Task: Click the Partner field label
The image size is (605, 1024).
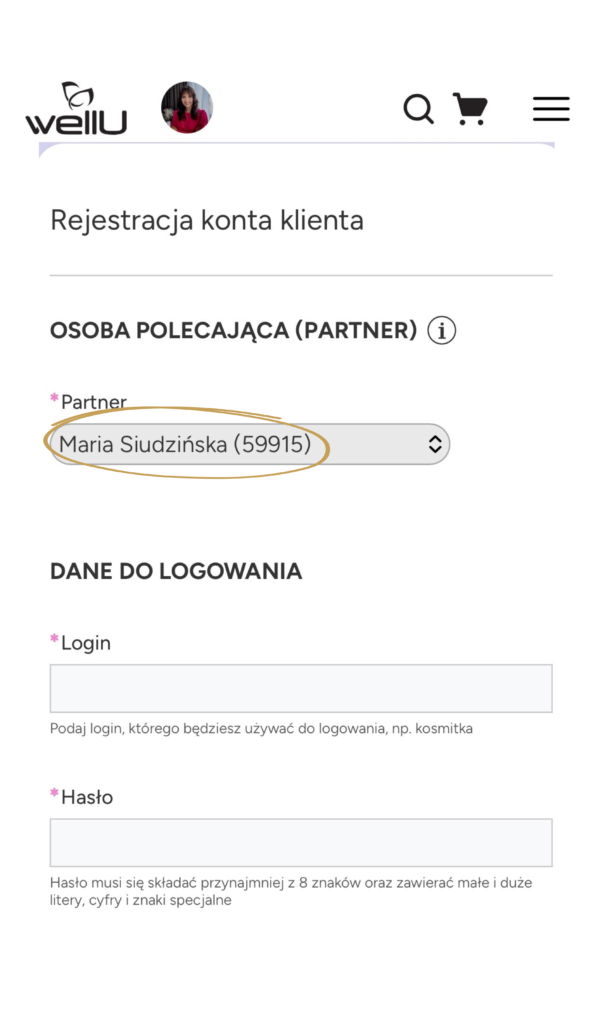Action: 94,402
